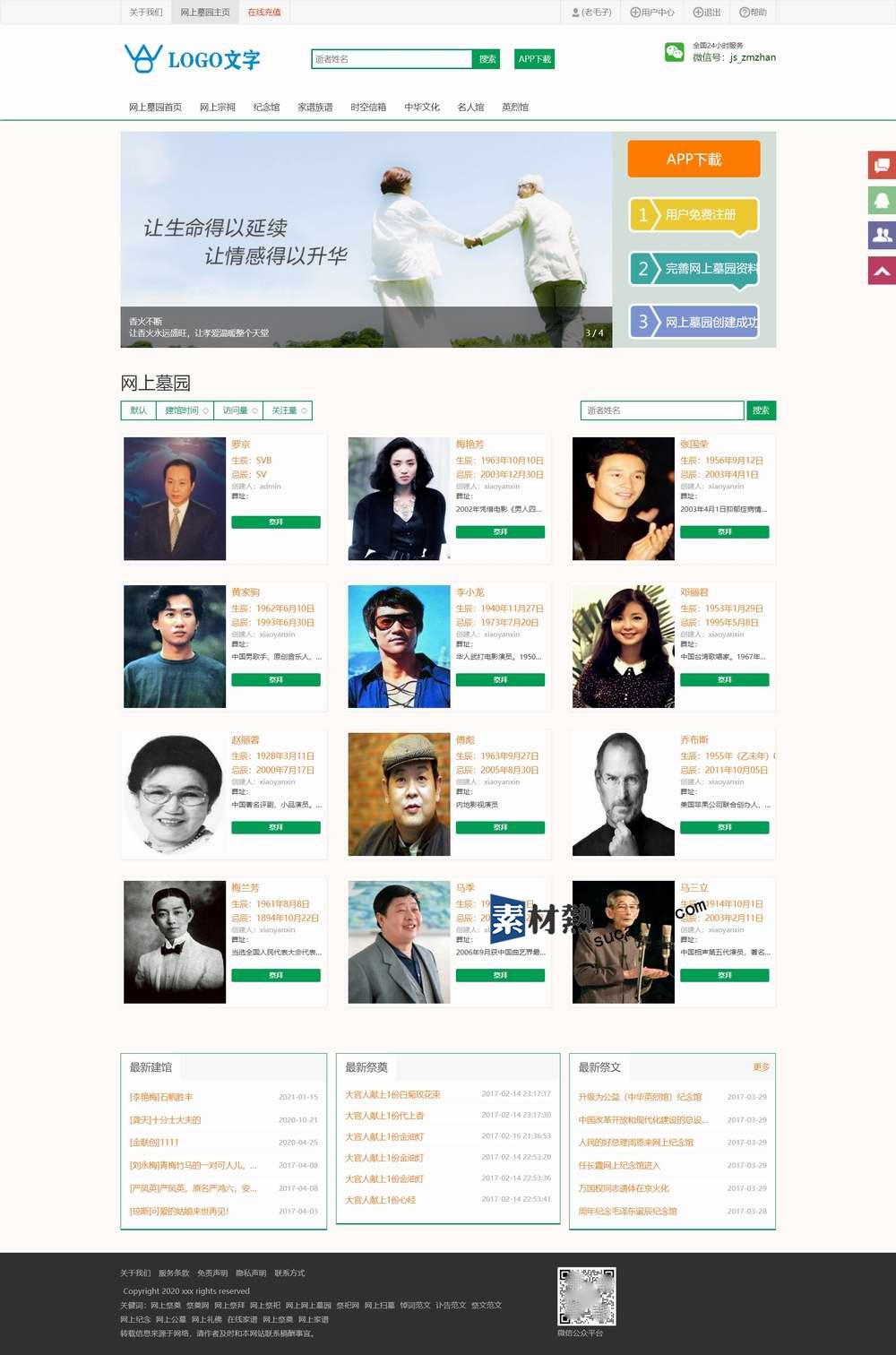Click the green APP下载 button in the header

[534, 59]
